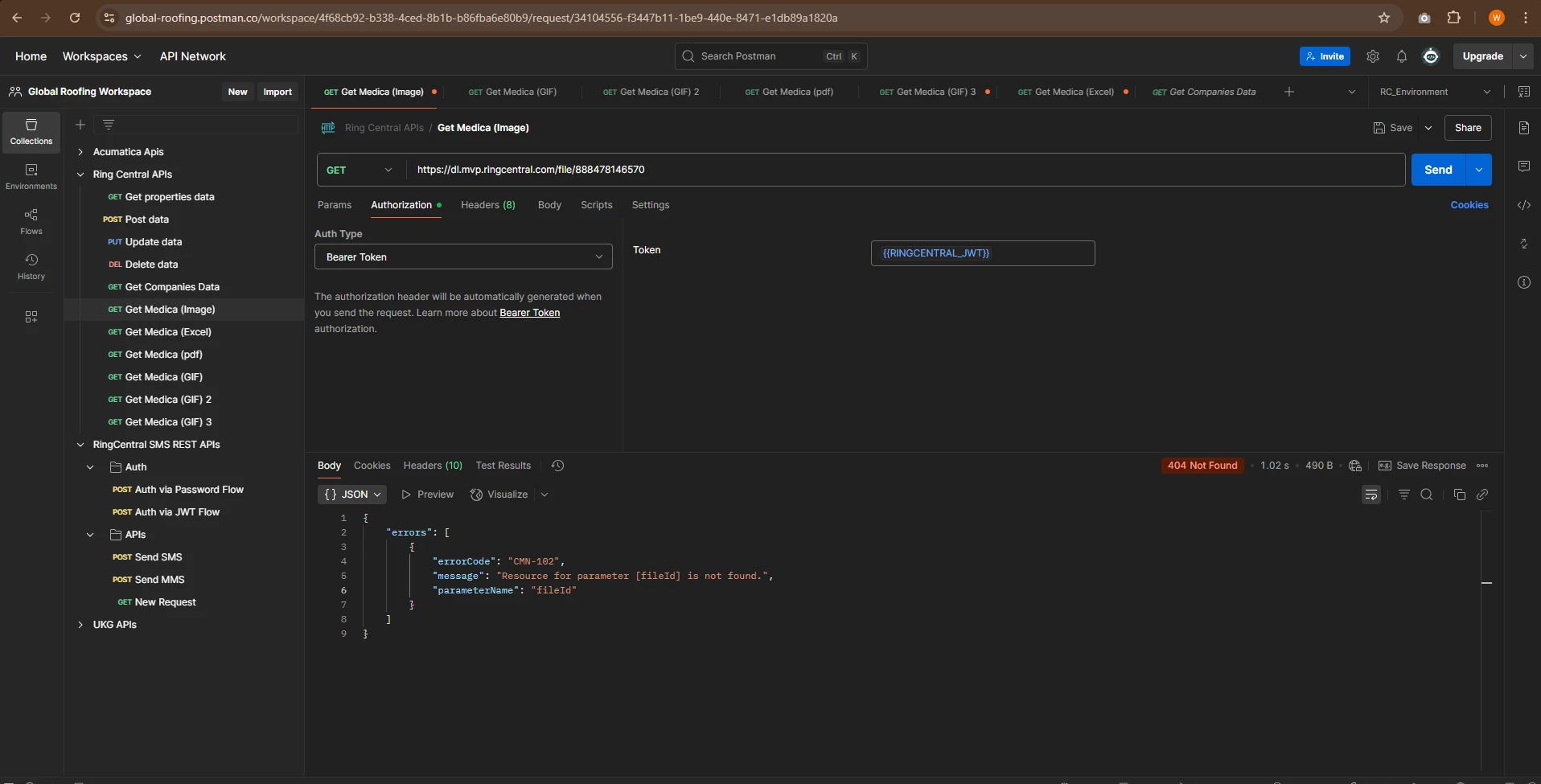This screenshot has width=1541, height=784.
Task: Reload the browser page
Action: (x=75, y=18)
